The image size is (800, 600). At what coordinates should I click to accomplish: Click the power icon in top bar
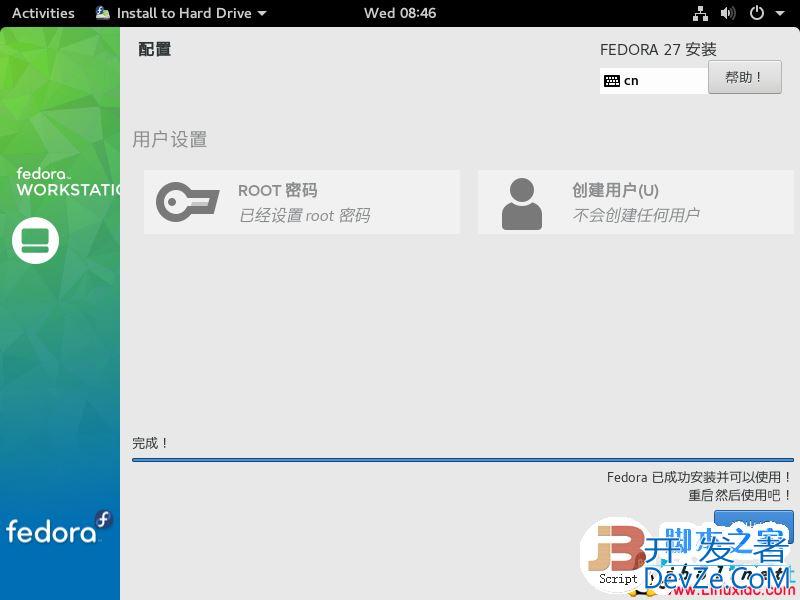pos(757,13)
